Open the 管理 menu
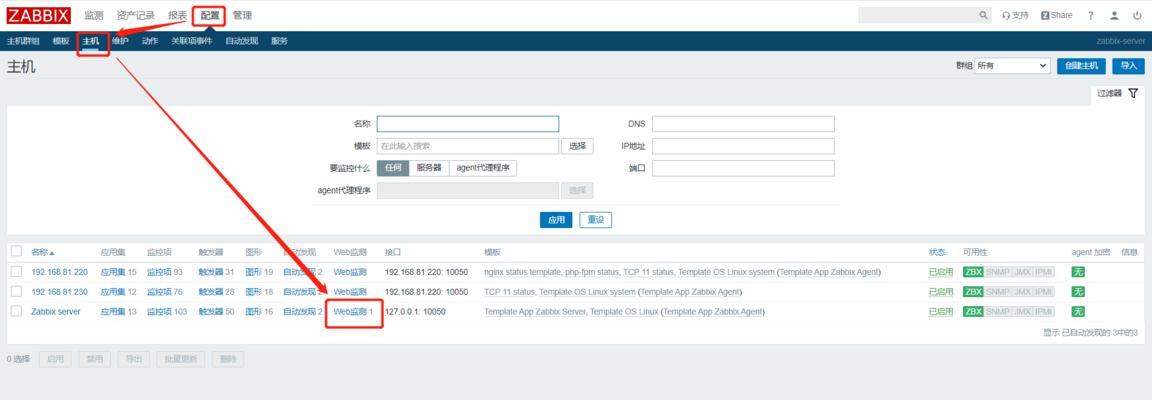This screenshot has width=1152, height=400. click(242, 15)
